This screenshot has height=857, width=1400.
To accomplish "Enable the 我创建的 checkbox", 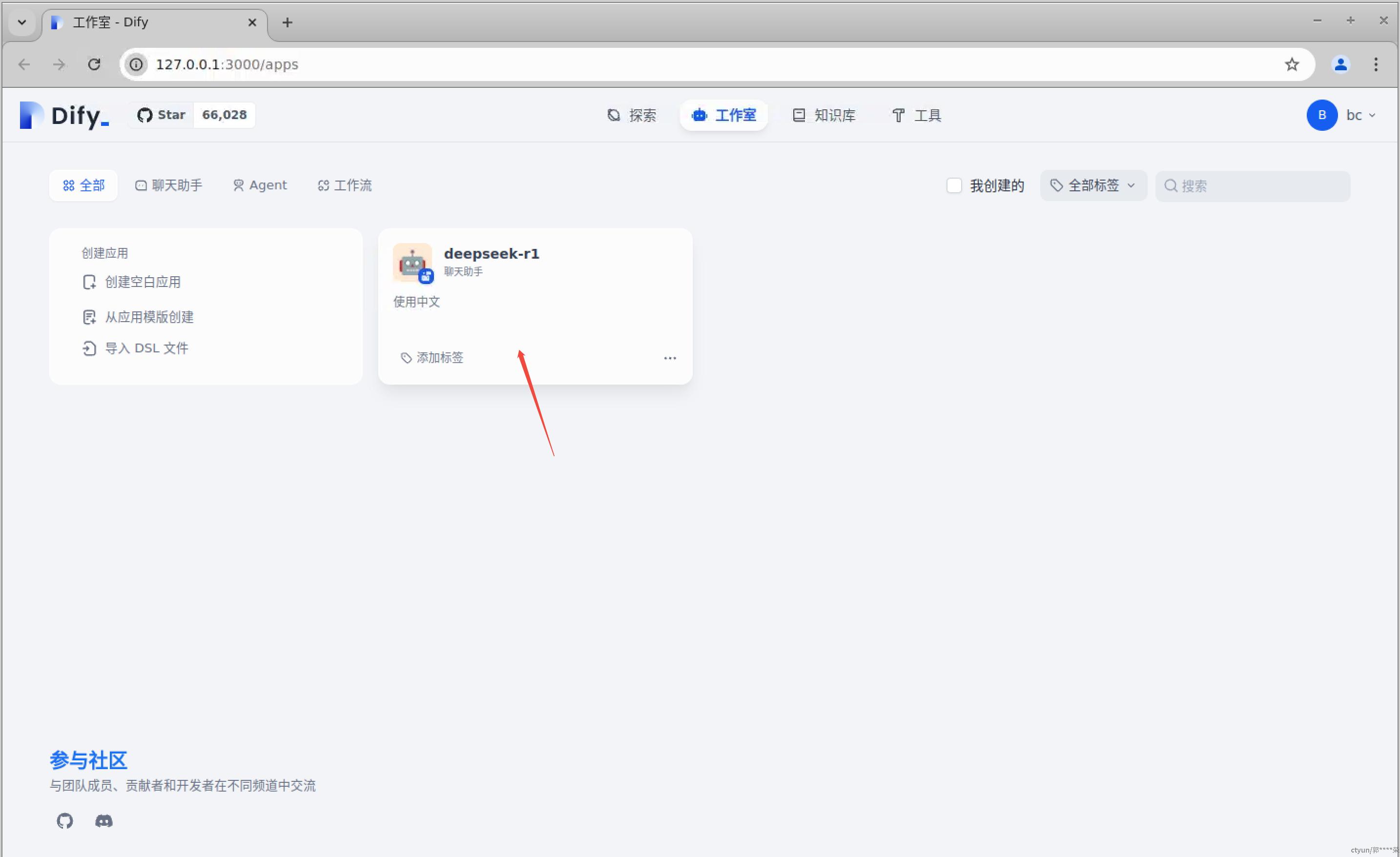I will pos(953,186).
